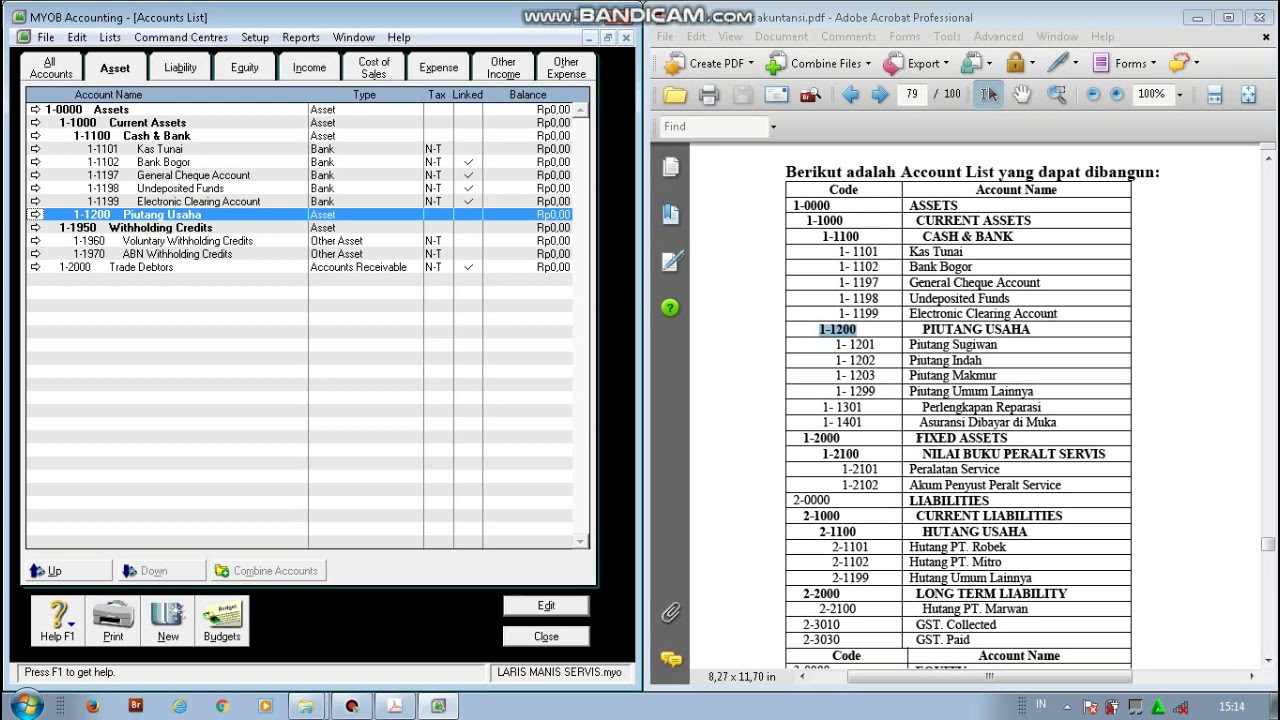The image size is (1280, 720).
Task: Go to next page in Acrobat
Action: pos(880,95)
